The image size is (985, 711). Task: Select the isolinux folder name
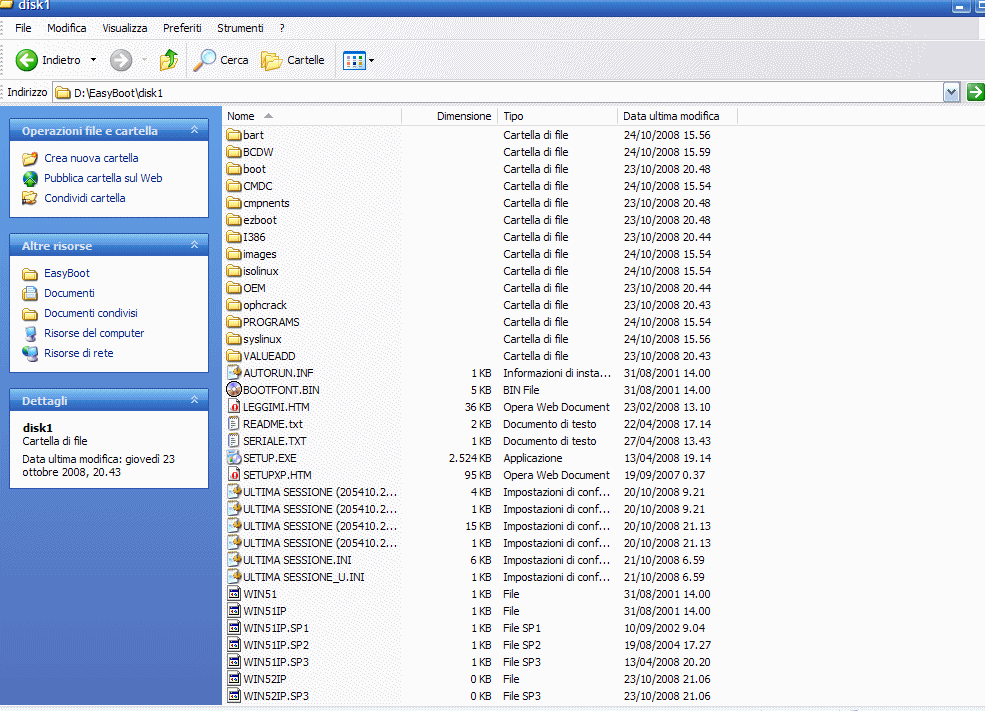tap(261, 271)
